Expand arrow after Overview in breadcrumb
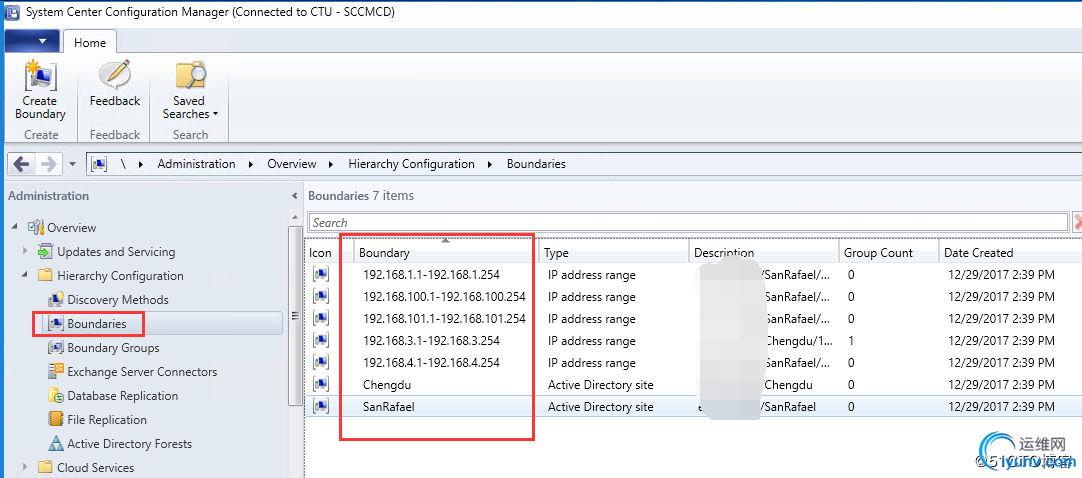1082x478 pixels. (333, 165)
